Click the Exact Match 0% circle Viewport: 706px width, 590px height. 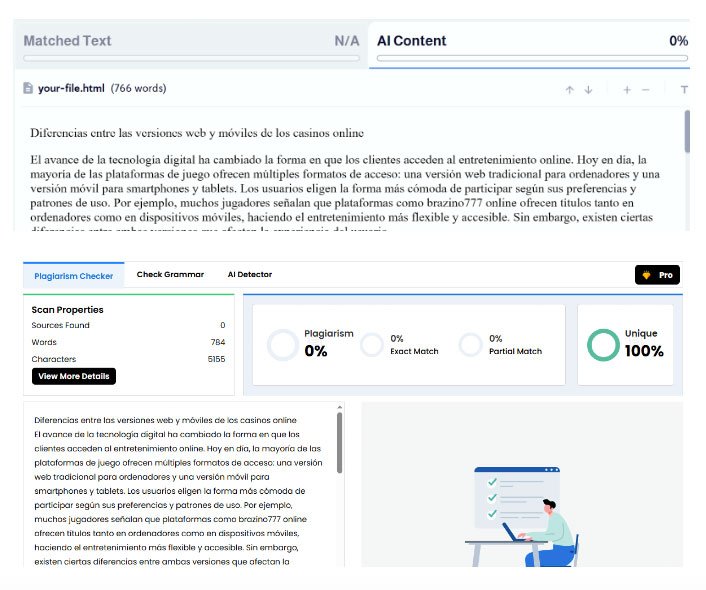pyautogui.click(x=372, y=344)
